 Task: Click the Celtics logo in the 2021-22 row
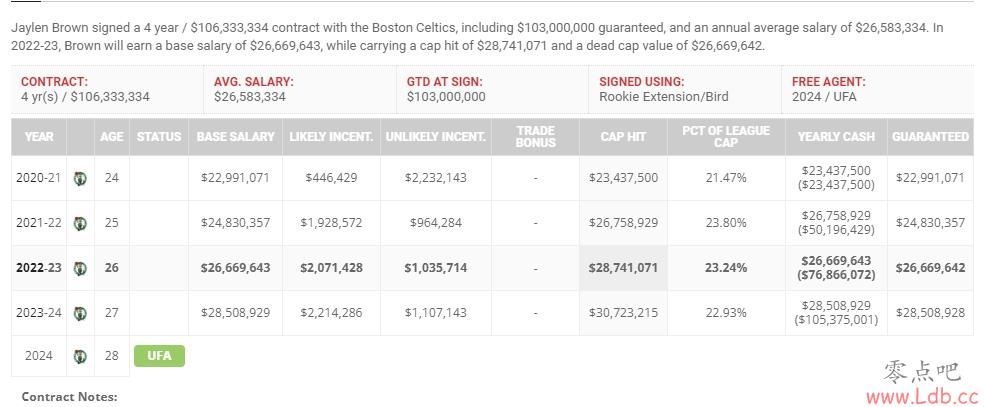tap(80, 223)
